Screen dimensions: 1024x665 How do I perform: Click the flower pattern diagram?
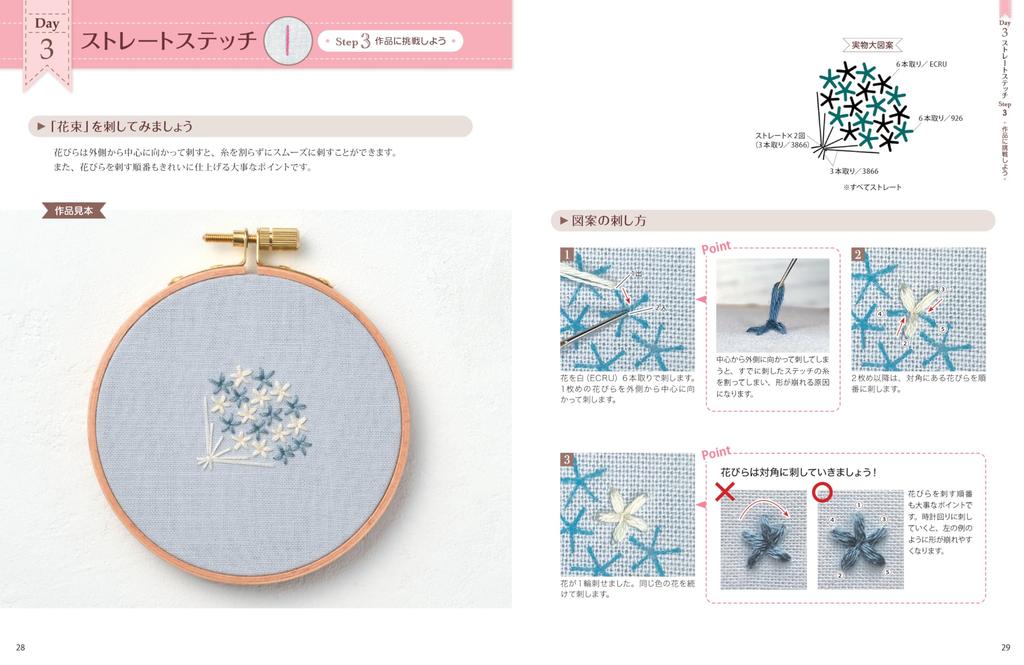click(x=861, y=112)
